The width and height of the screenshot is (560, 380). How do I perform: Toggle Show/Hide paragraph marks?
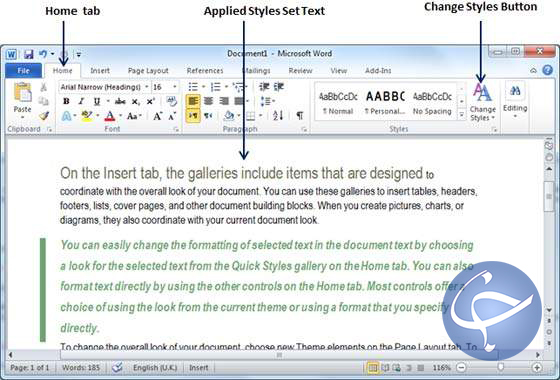(300, 115)
